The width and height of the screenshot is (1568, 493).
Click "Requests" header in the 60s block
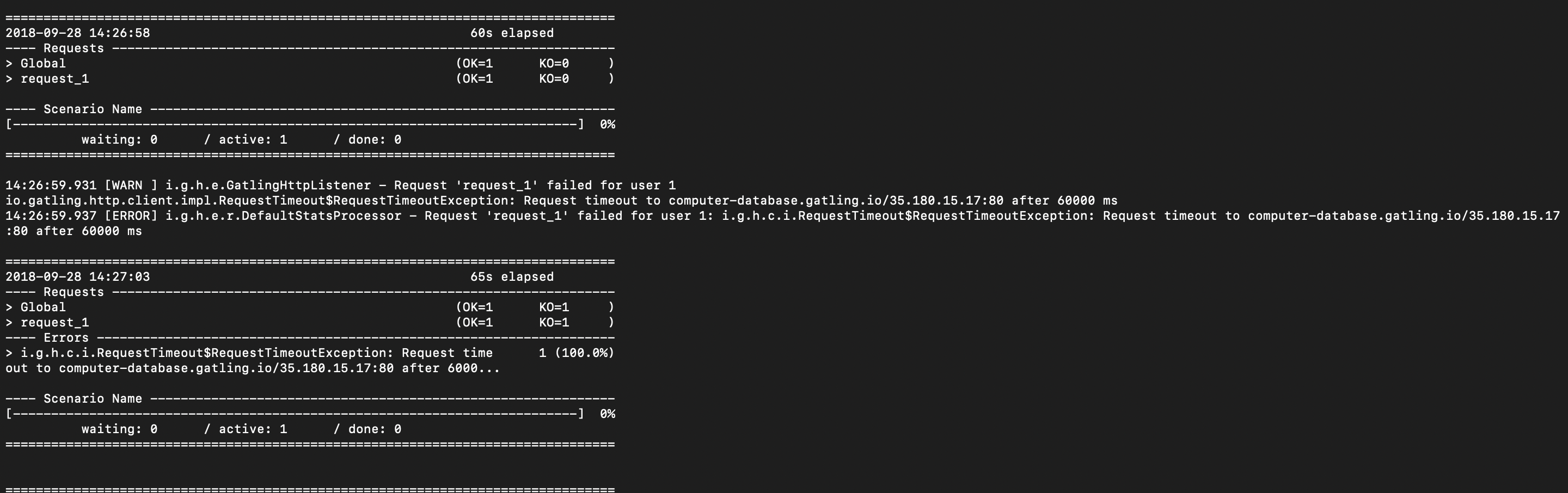pyautogui.click(x=73, y=48)
